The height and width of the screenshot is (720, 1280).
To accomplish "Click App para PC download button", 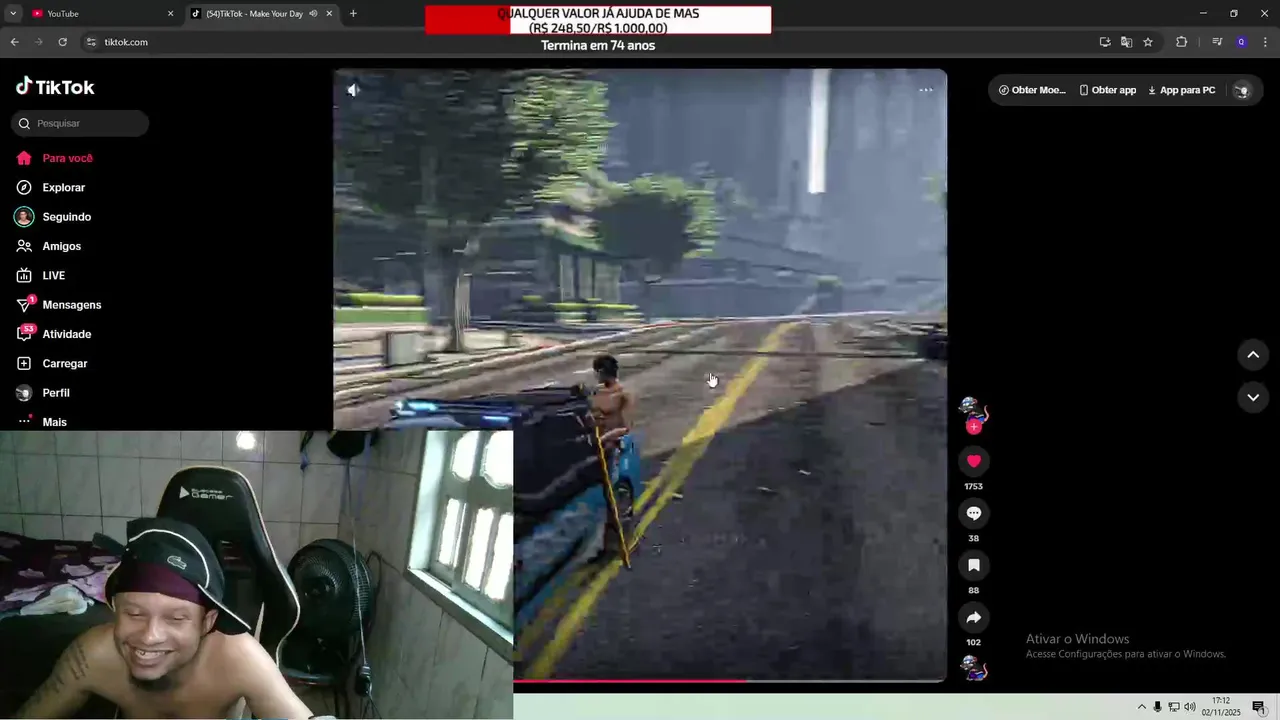I will tap(1181, 90).
